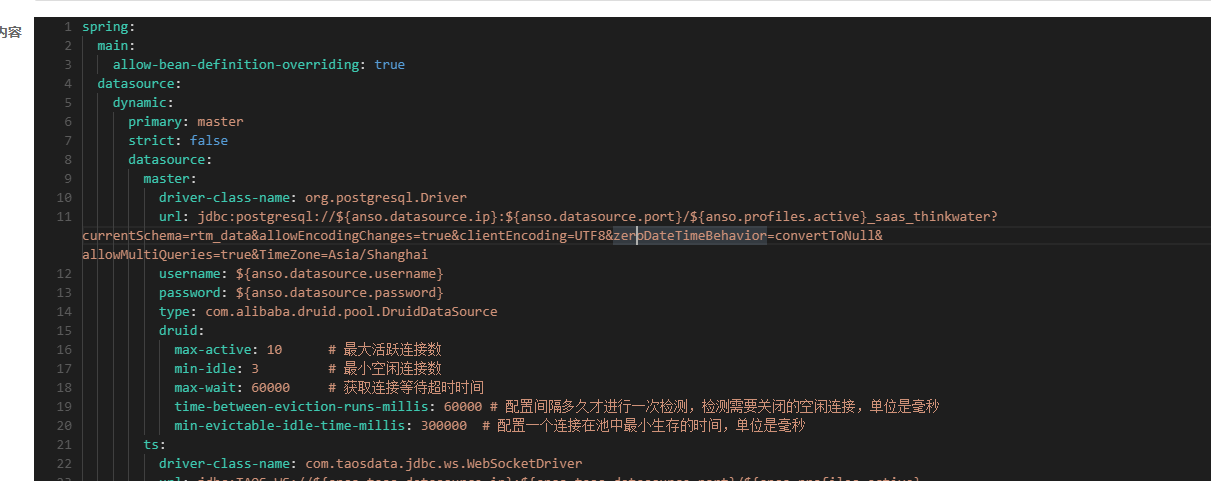Click line number 1 in the gutter
The width and height of the screenshot is (1211, 481).
tap(67, 26)
